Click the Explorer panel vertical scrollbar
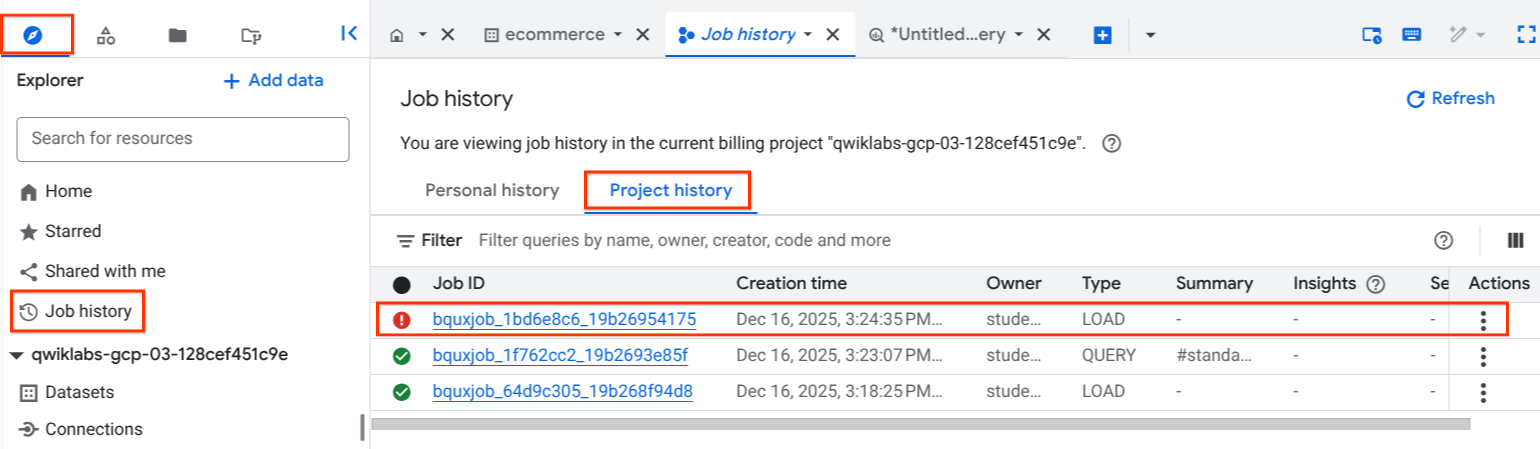Viewport: 1540px width, 449px height. 362,428
